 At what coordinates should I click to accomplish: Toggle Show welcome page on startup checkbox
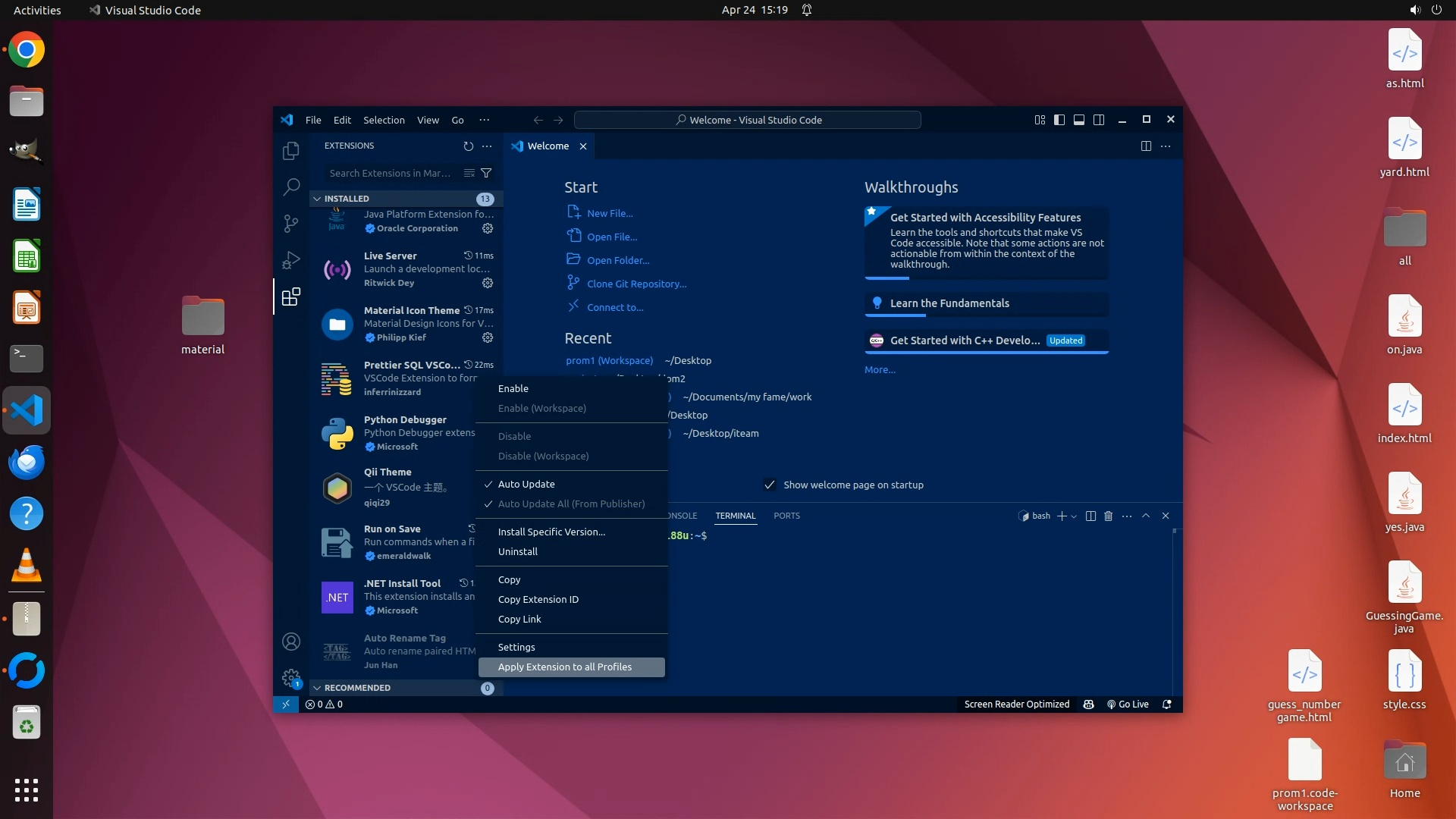(x=770, y=485)
